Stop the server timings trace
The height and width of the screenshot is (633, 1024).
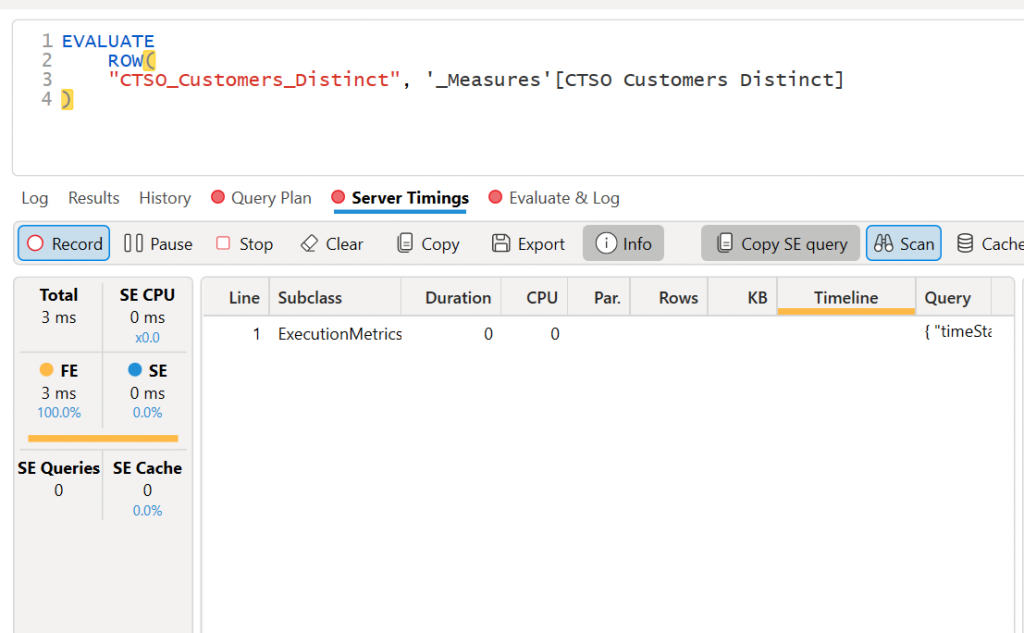pos(245,244)
